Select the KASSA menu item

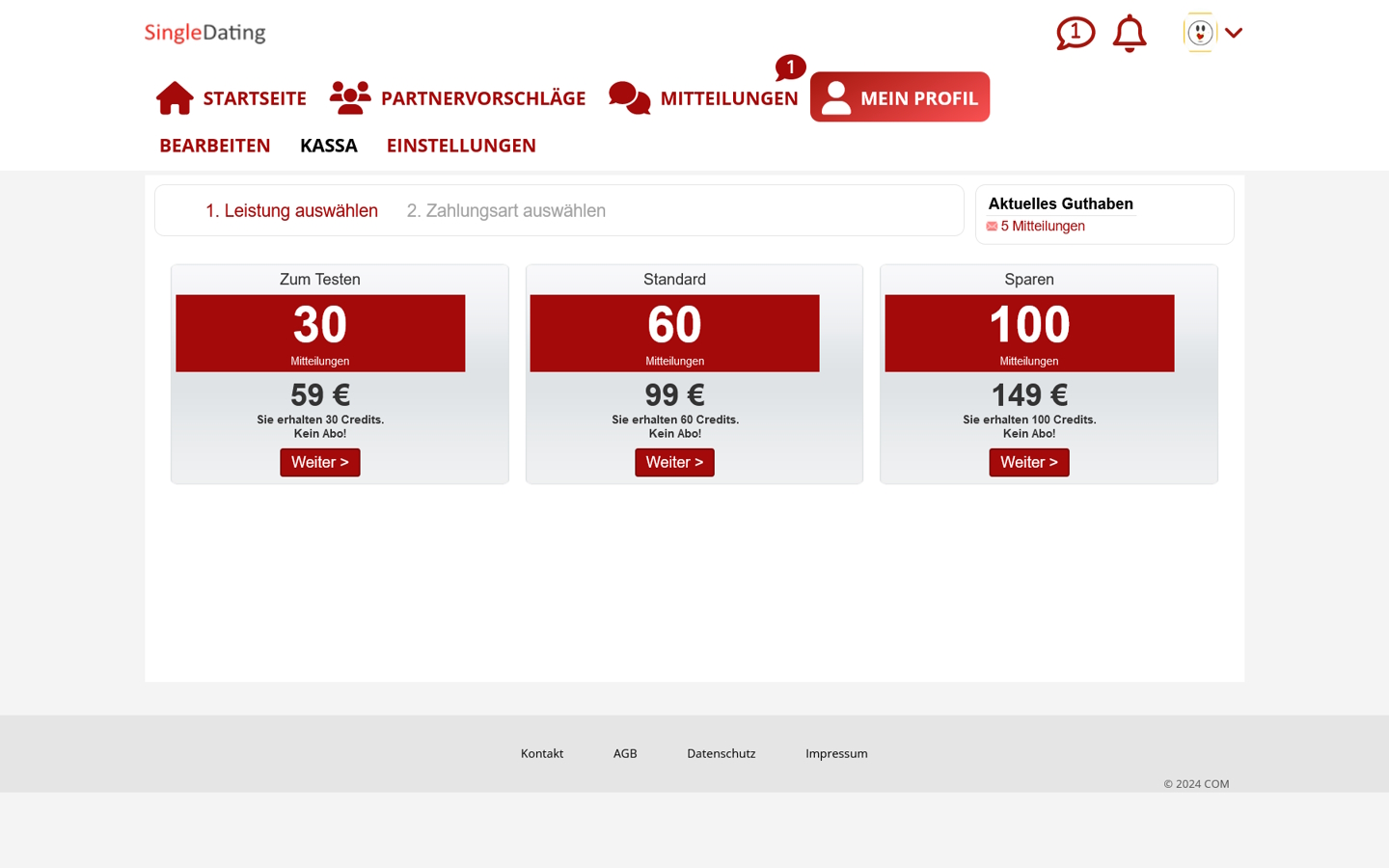328,145
